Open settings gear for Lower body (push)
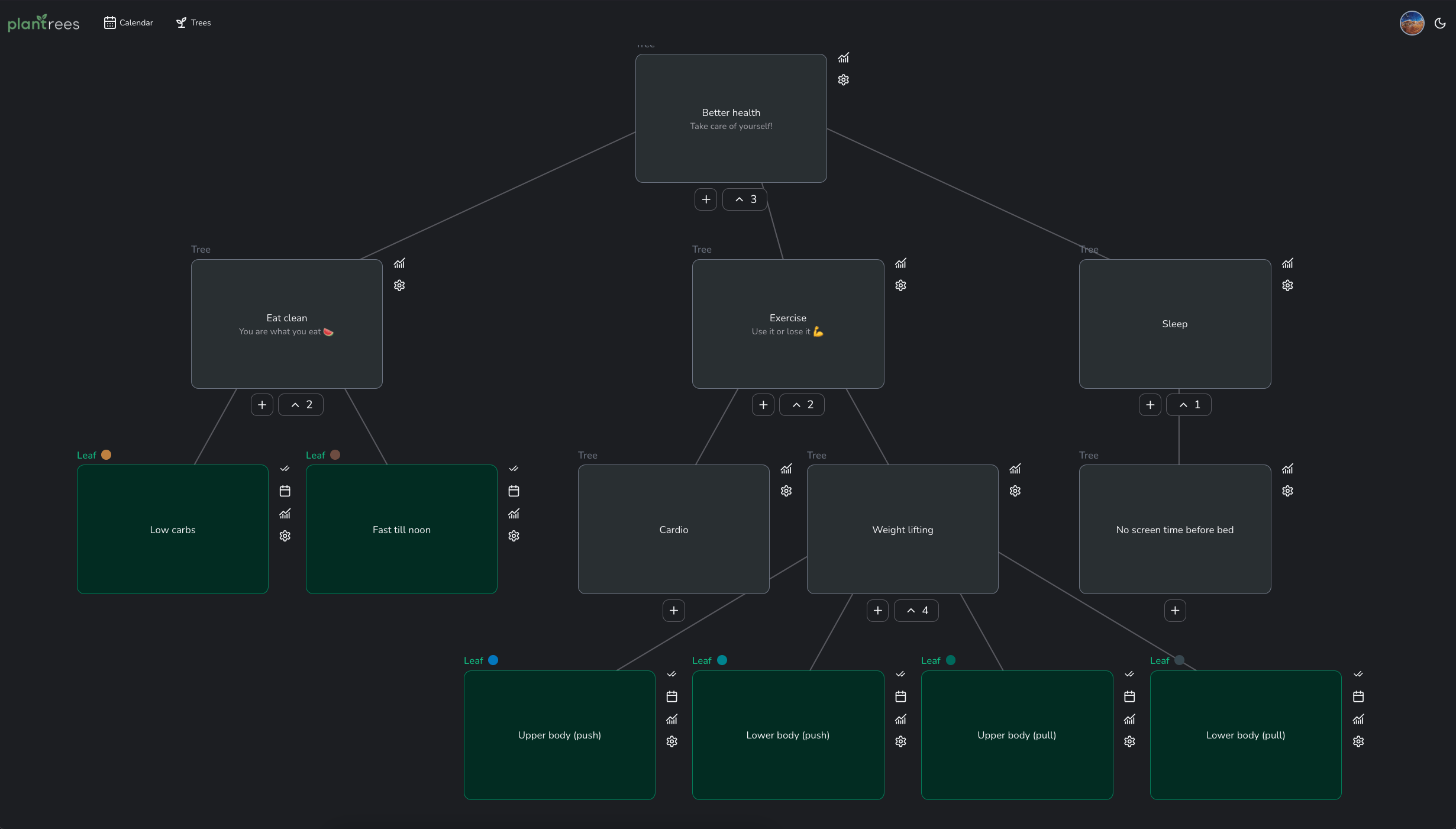Screen dimensions: 1456x829 pos(900,741)
